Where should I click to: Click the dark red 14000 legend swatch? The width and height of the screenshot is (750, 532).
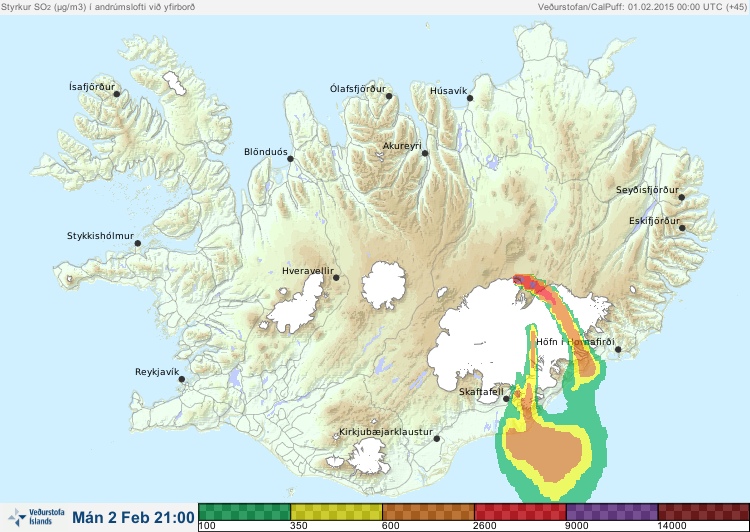pyautogui.click(x=704, y=512)
